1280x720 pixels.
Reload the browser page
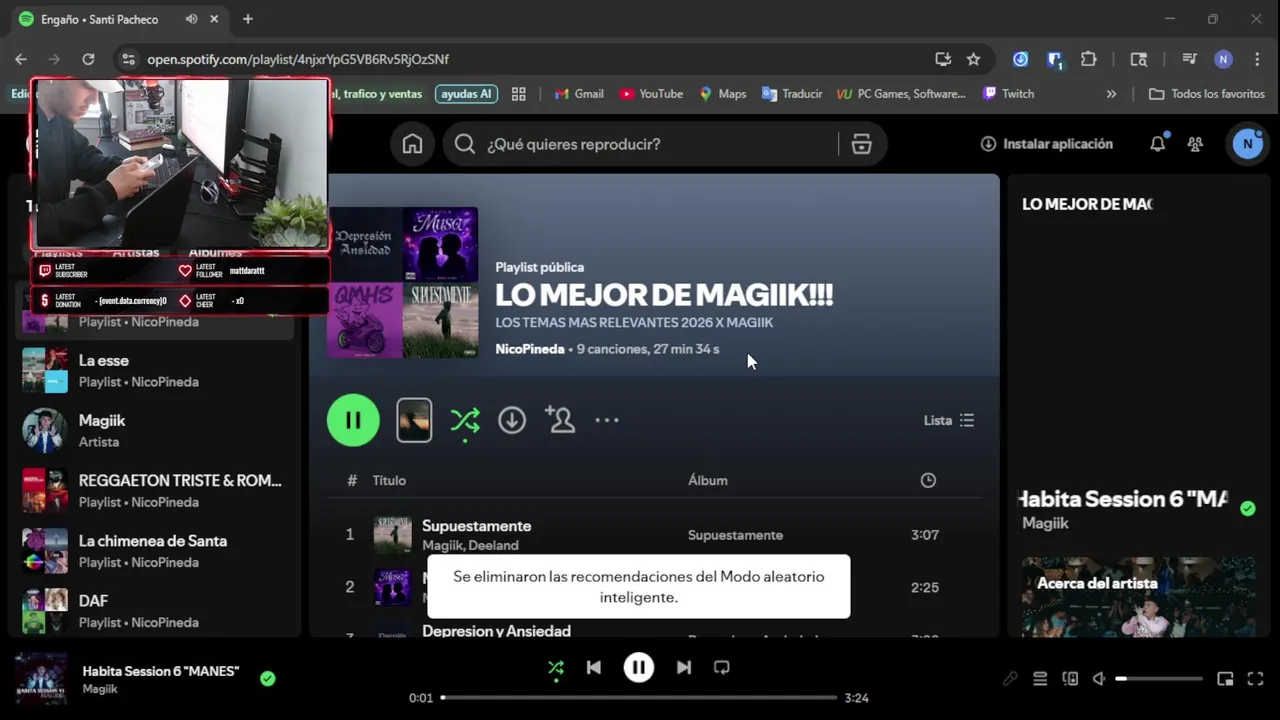88,59
